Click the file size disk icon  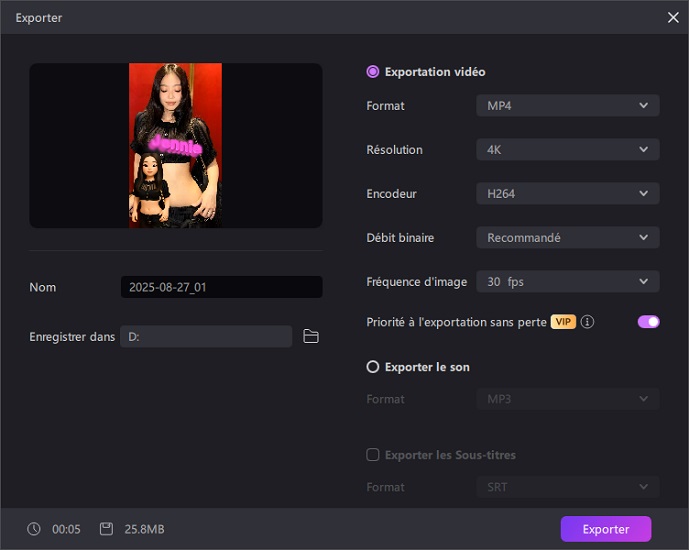(106, 529)
